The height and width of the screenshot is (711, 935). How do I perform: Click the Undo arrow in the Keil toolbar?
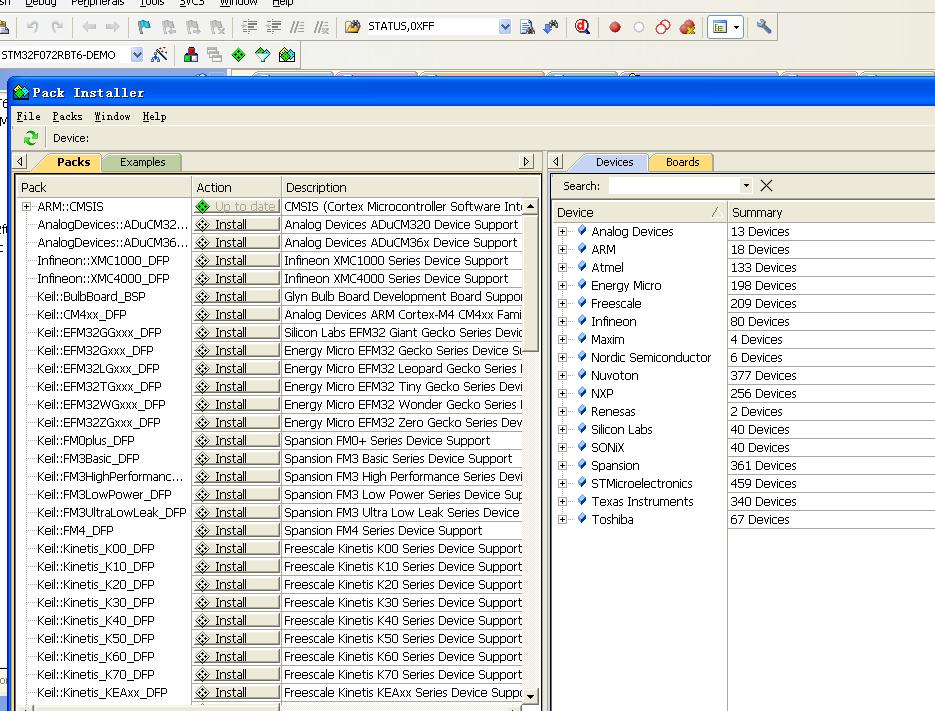pos(33,27)
